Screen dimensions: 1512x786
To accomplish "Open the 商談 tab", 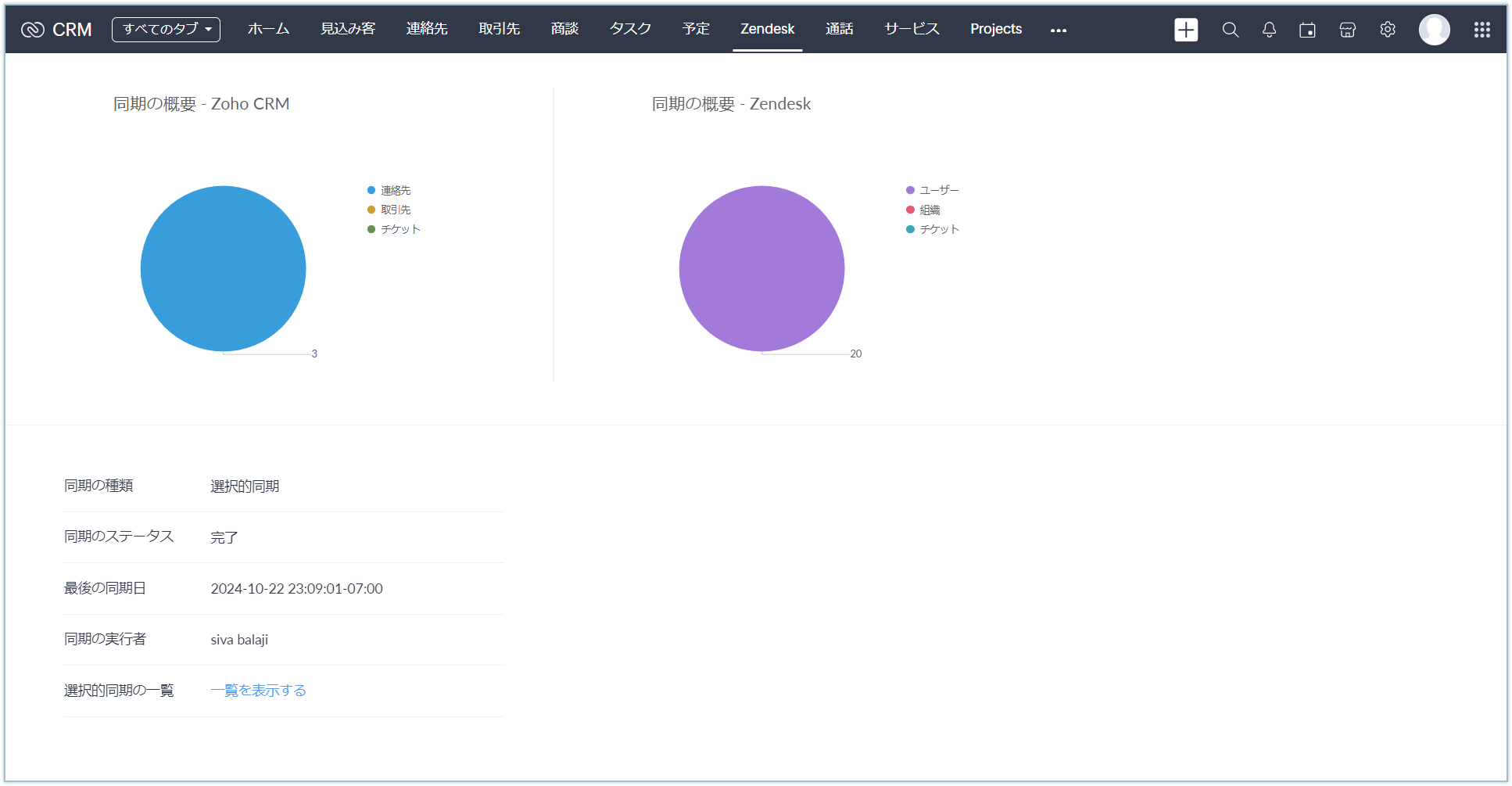I will tap(564, 29).
